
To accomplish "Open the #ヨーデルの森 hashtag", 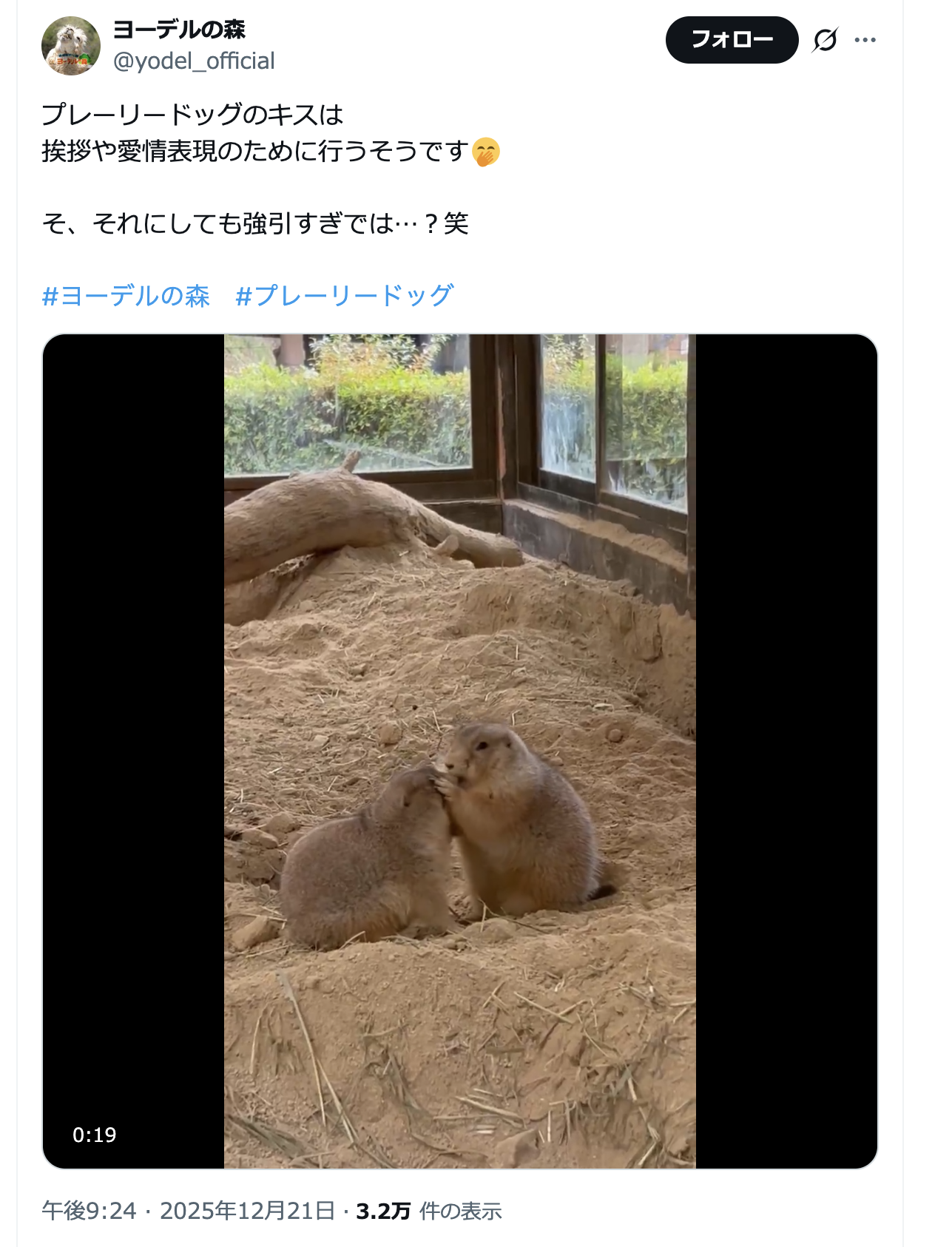I will [x=126, y=296].
